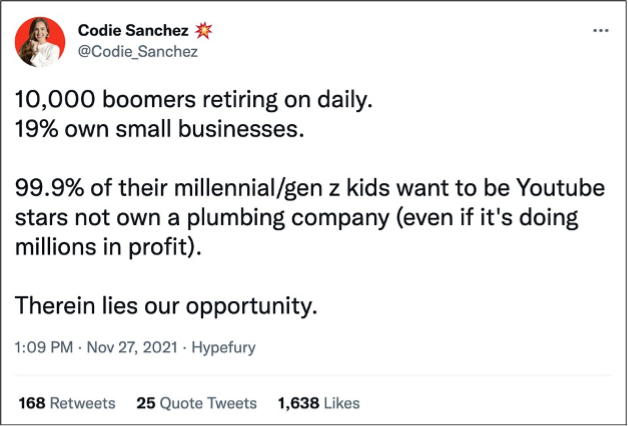Screen dimensions: 628x426
Task: Open the Hypefury source link
Action: pyautogui.click(x=223, y=348)
